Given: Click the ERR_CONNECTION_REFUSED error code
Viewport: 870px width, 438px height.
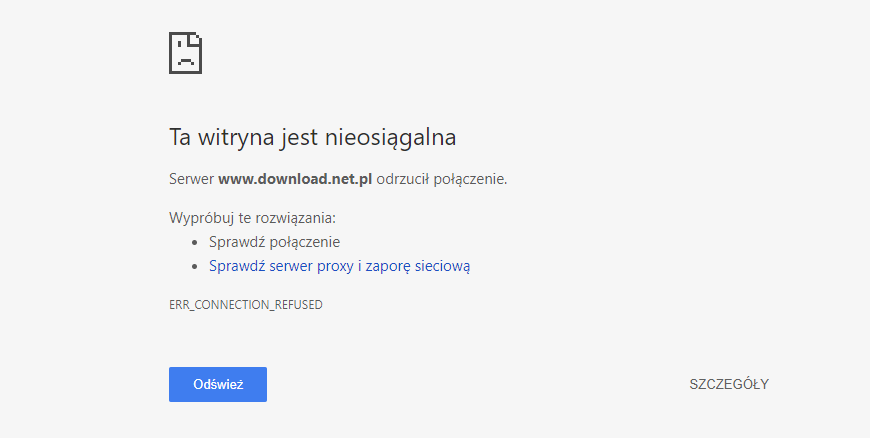Looking at the screenshot, I should click(246, 305).
